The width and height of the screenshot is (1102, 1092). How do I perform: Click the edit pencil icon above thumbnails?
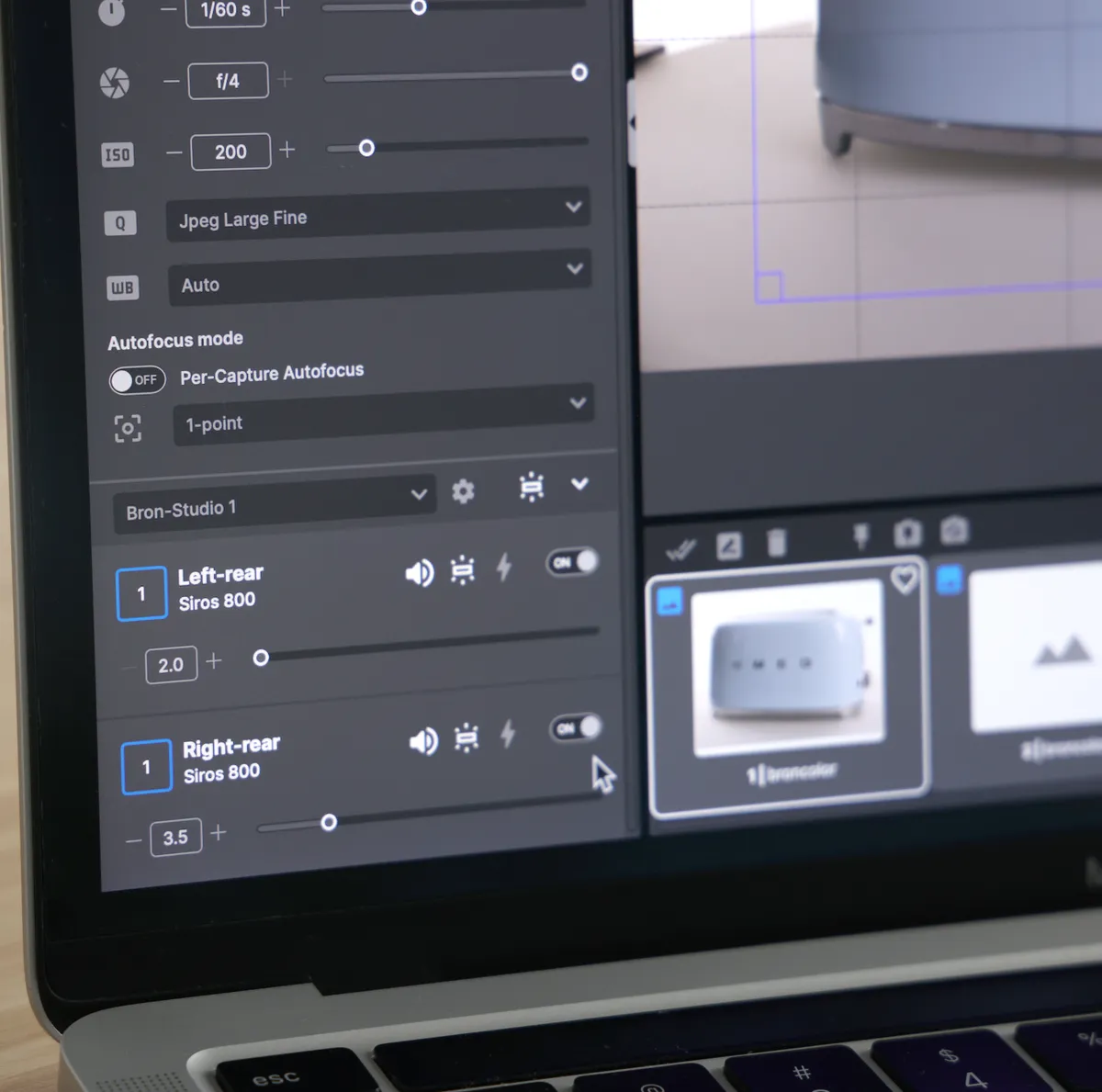pyautogui.click(x=729, y=546)
